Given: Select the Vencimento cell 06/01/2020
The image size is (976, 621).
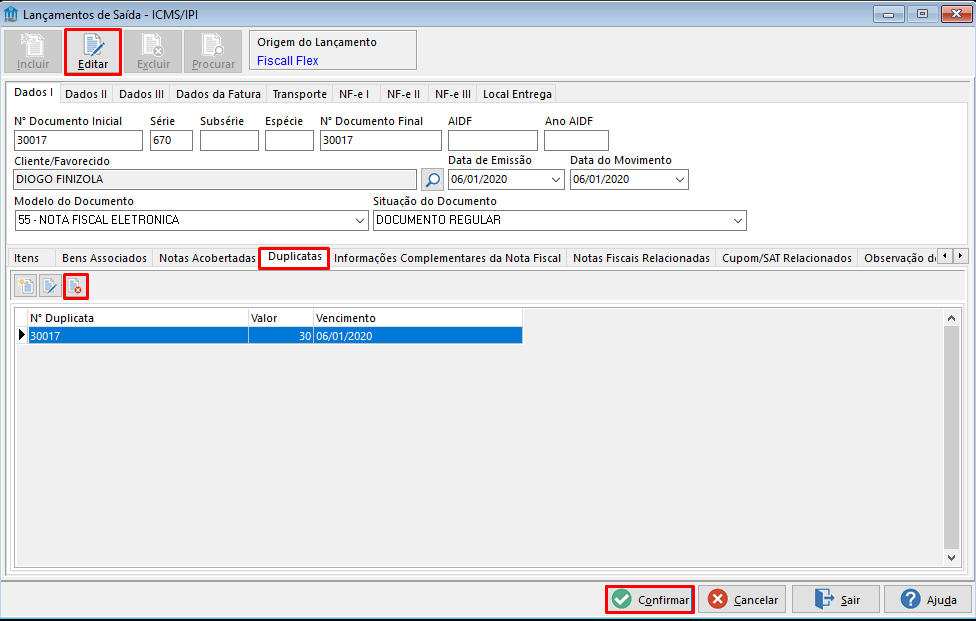Looking at the screenshot, I should [x=418, y=336].
